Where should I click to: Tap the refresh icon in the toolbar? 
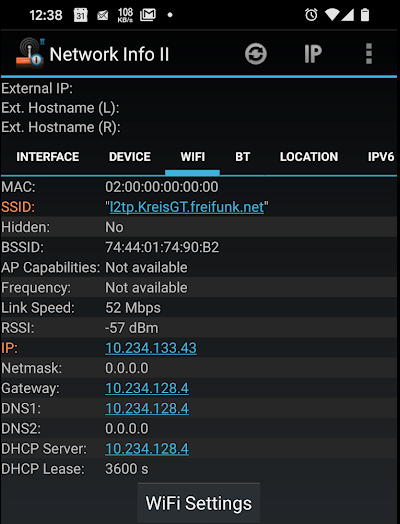[x=256, y=54]
